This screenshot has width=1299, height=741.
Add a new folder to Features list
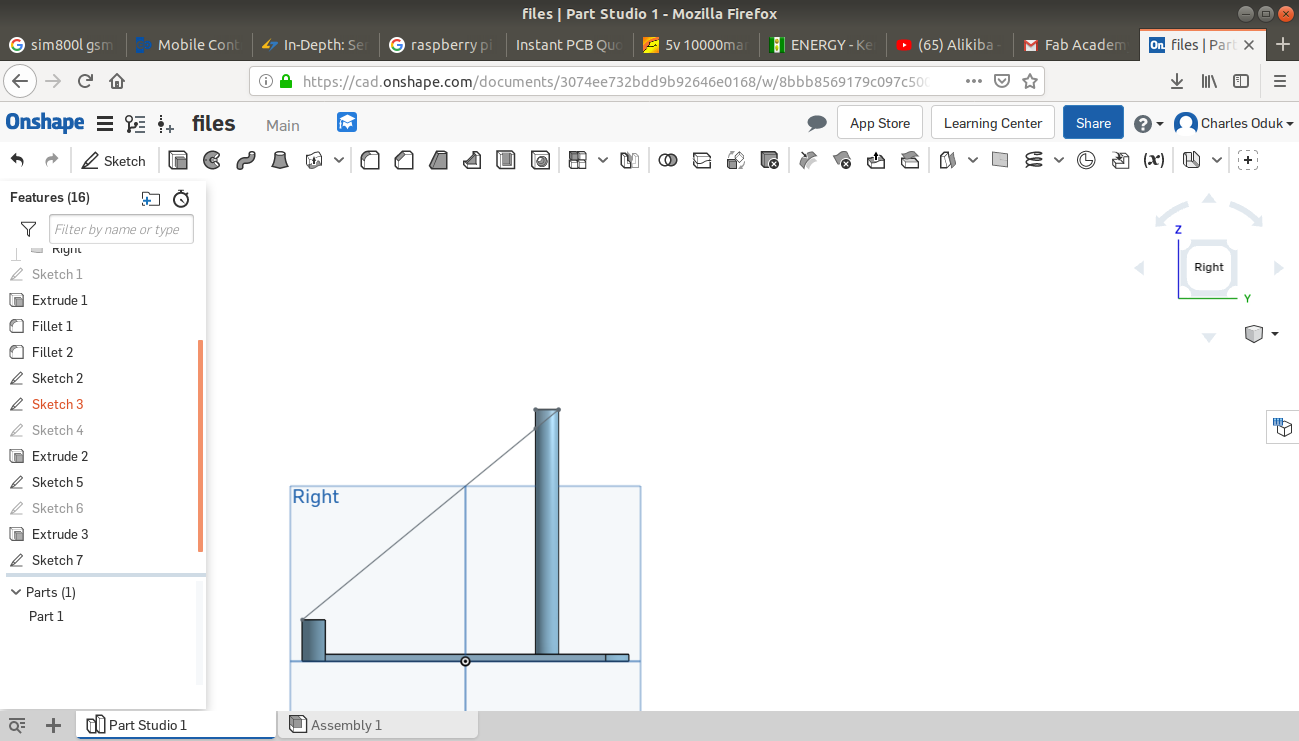150,198
